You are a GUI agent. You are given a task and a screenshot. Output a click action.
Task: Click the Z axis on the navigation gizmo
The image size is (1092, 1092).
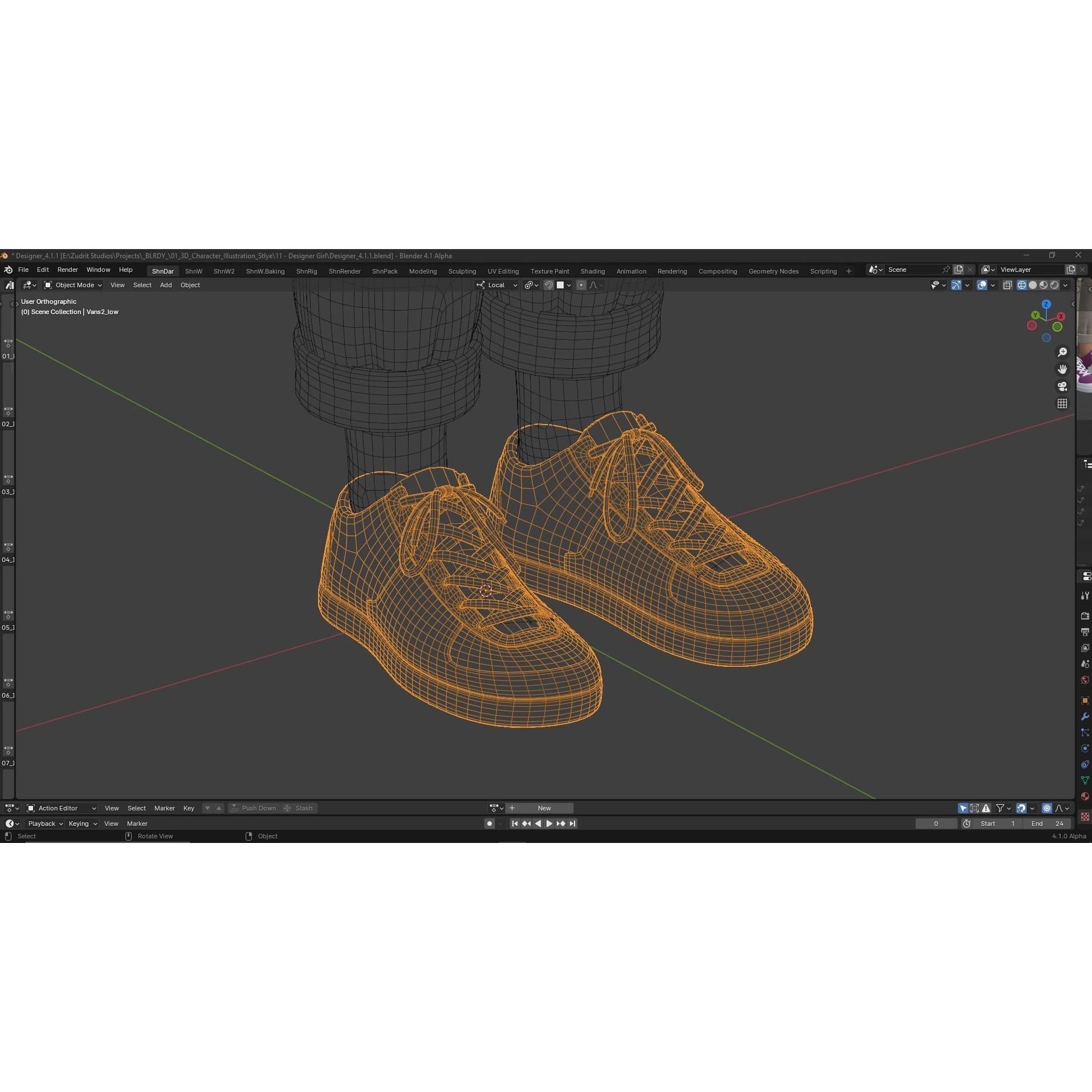(1046, 304)
